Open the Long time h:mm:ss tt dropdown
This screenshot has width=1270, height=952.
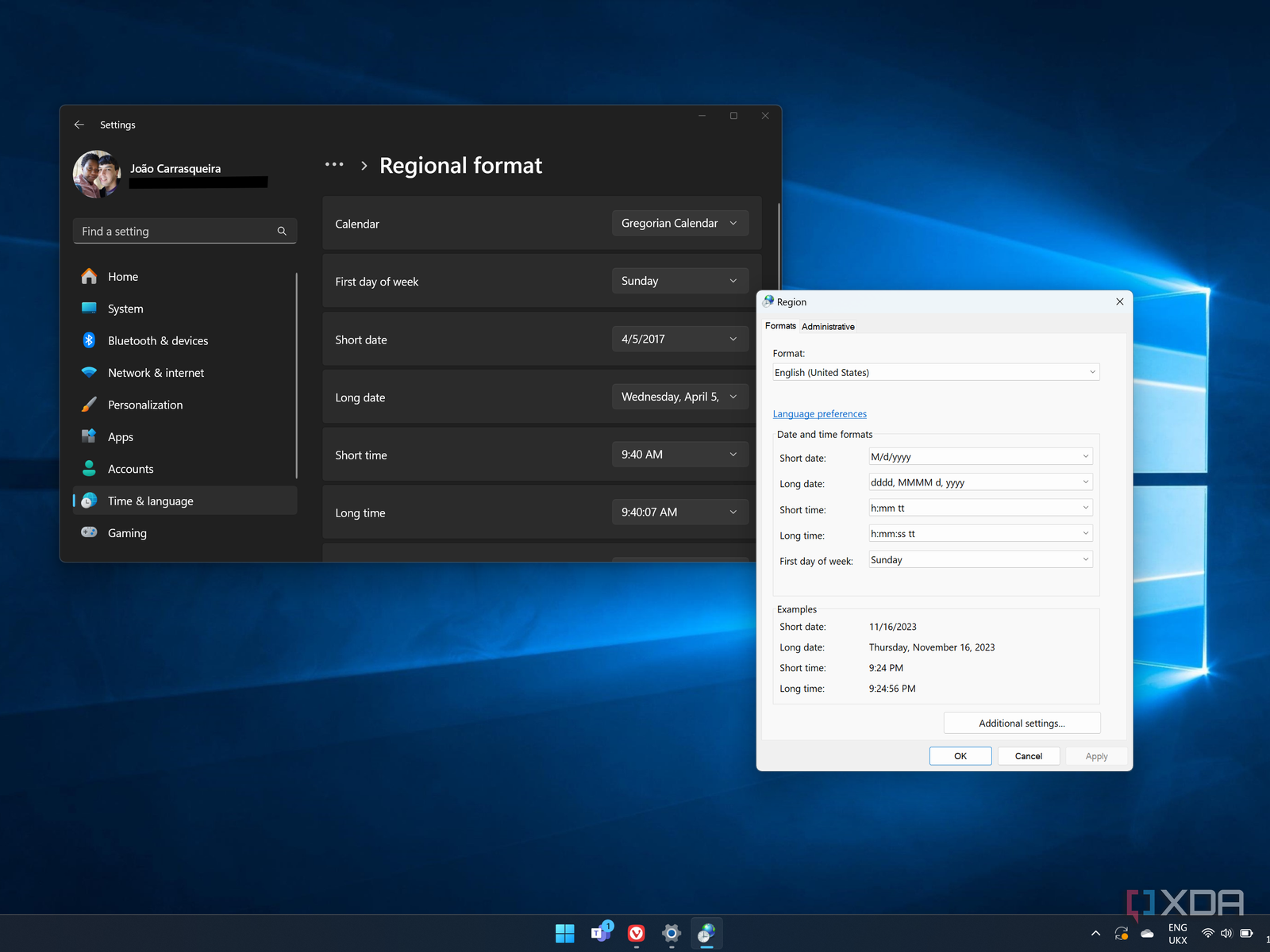point(980,534)
